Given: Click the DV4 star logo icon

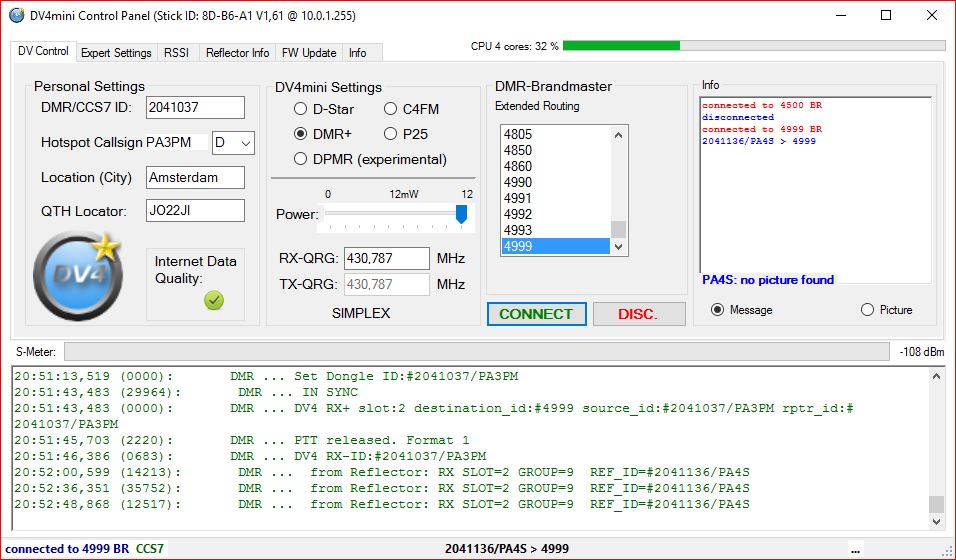Looking at the screenshot, I should click(x=77, y=276).
